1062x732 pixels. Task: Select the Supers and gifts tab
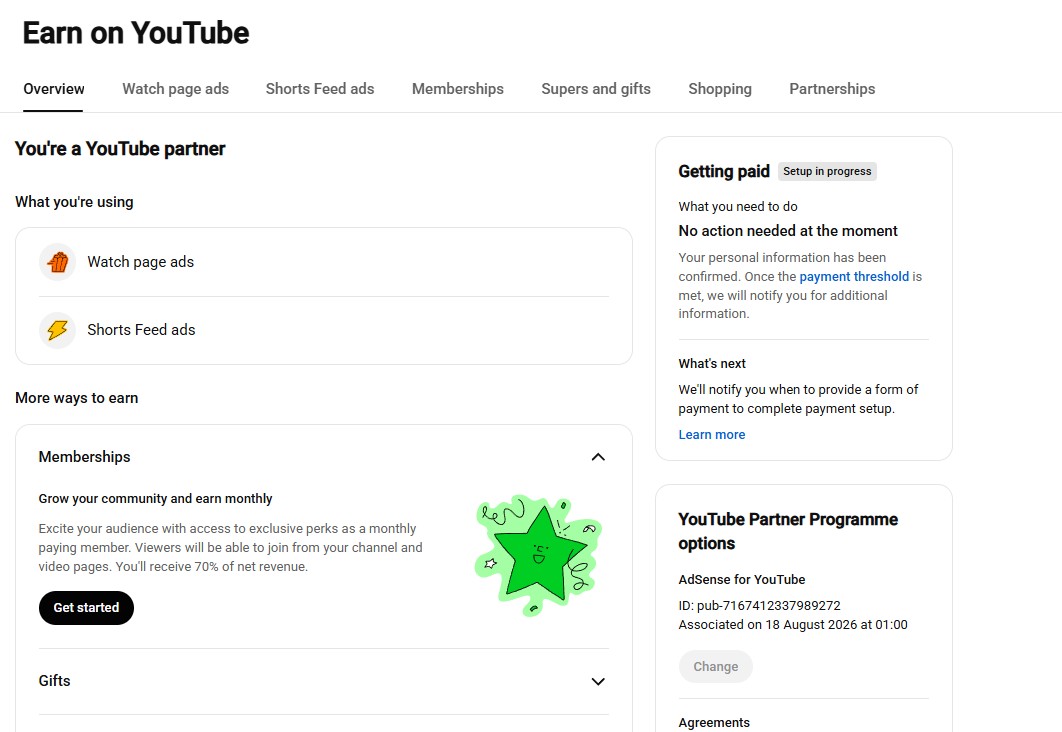point(596,89)
